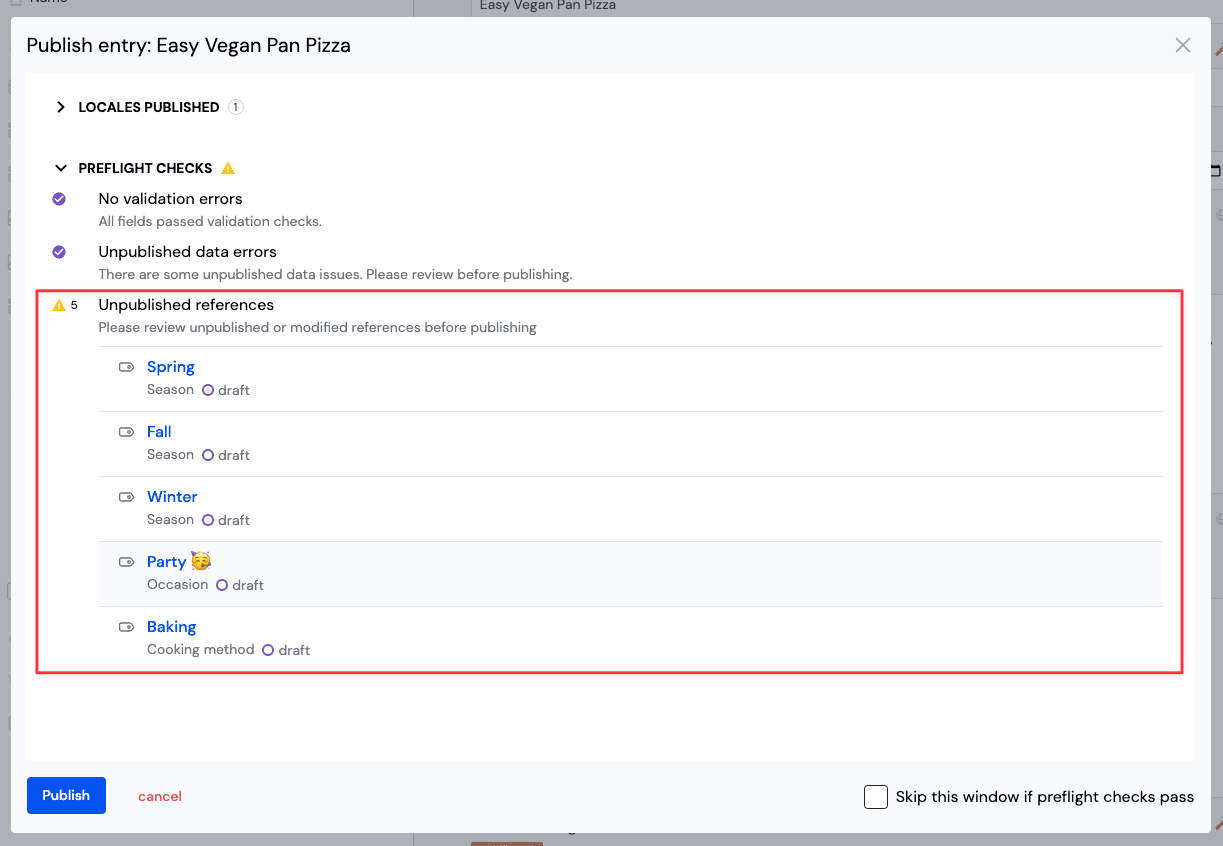
Task: Close the Publish entry dialog
Action: [x=1183, y=45]
